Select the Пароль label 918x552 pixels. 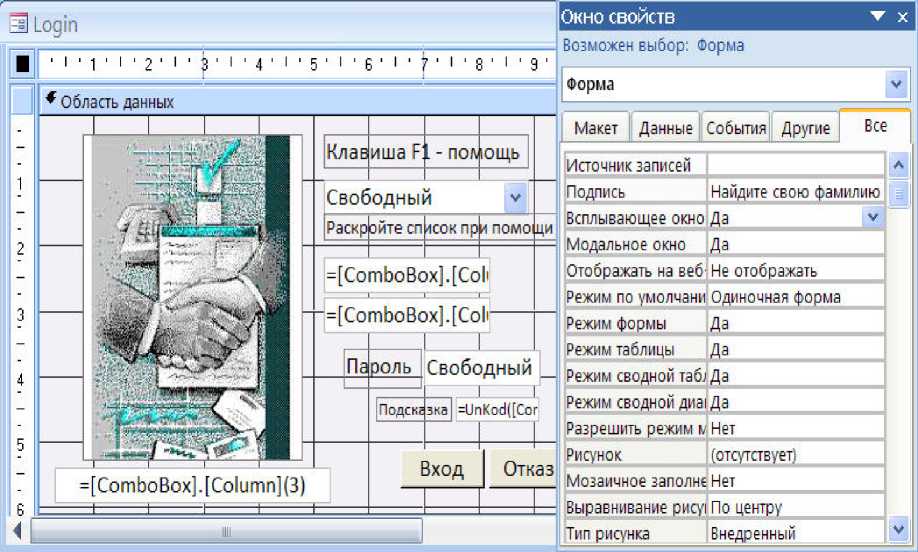(x=383, y=368)
